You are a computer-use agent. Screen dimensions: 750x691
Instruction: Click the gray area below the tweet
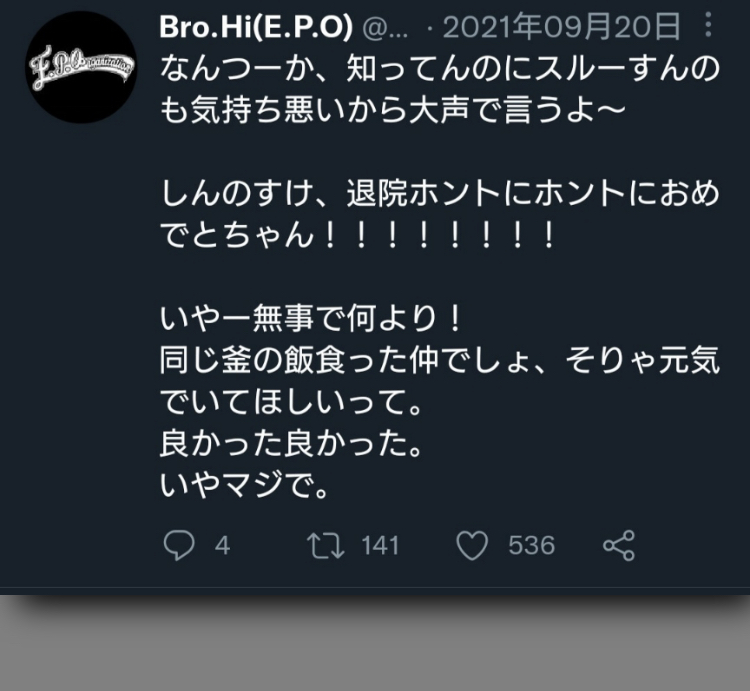click(375, 643)
